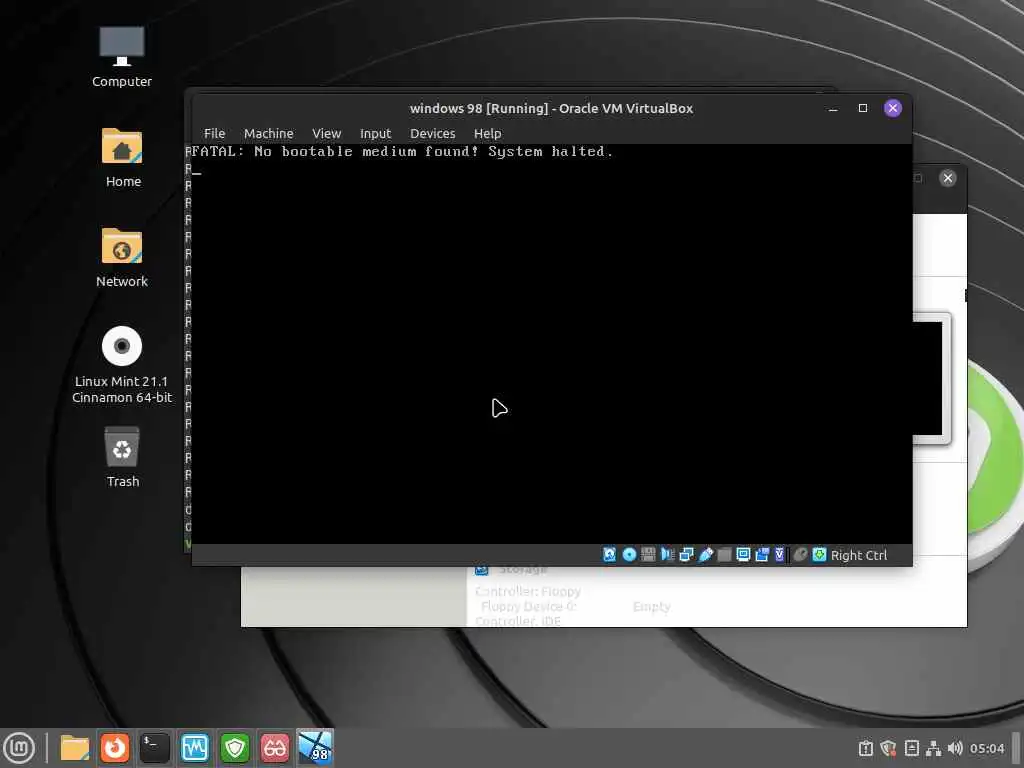Click the optical drive indicator icon
Screen dimensions: 1024x768
[x=629, y=554]
